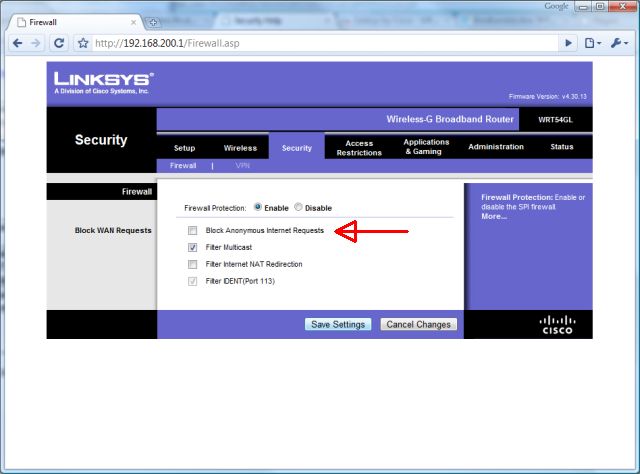Close the browser window

[623, 7]
